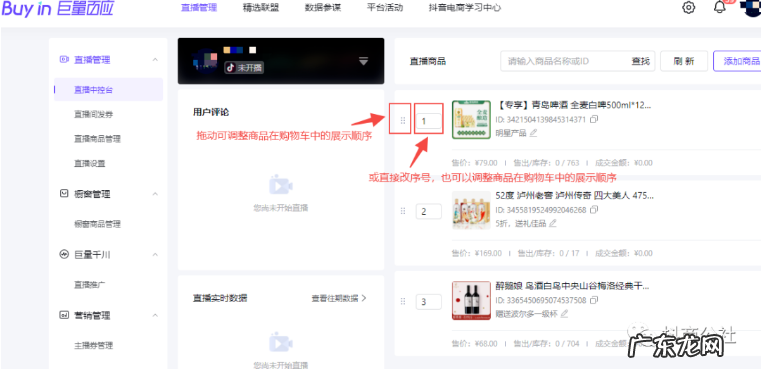Collapse the 营销管理 sidebar section
The width and height of the screenshot is (762, 375).
point(155,315)
